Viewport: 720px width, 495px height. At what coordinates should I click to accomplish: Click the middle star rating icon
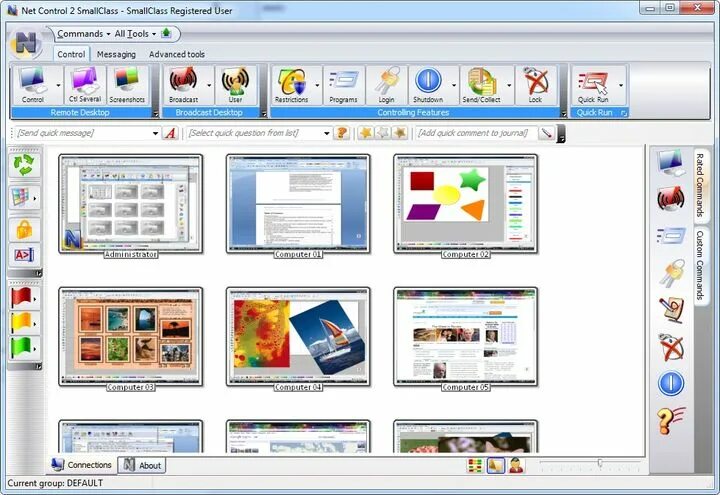click(382, 133)
